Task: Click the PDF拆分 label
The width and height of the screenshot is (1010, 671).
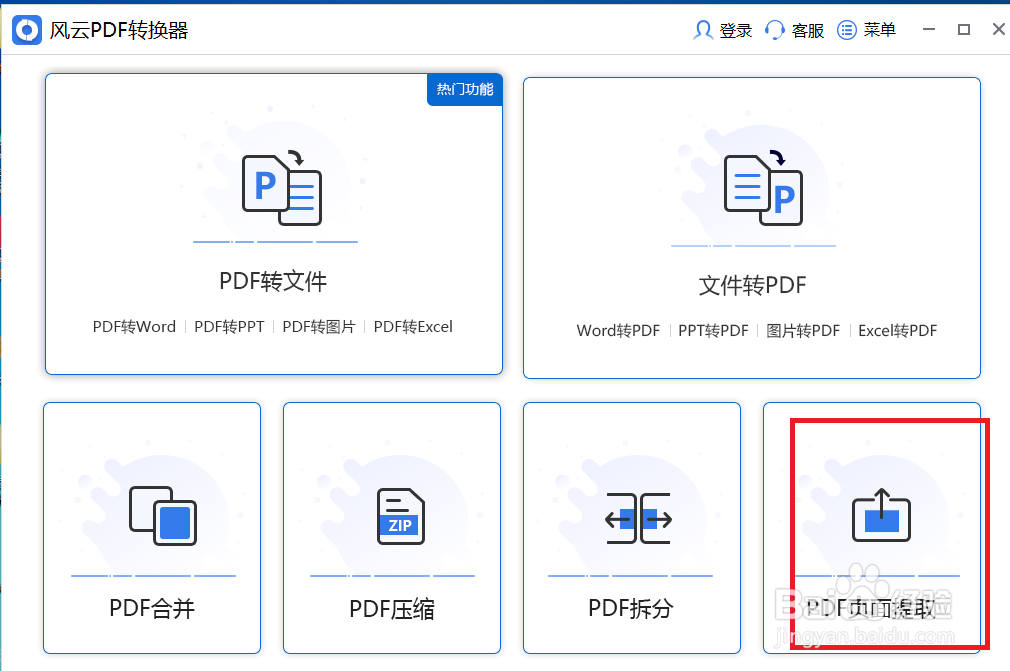Action: (631, 608)
